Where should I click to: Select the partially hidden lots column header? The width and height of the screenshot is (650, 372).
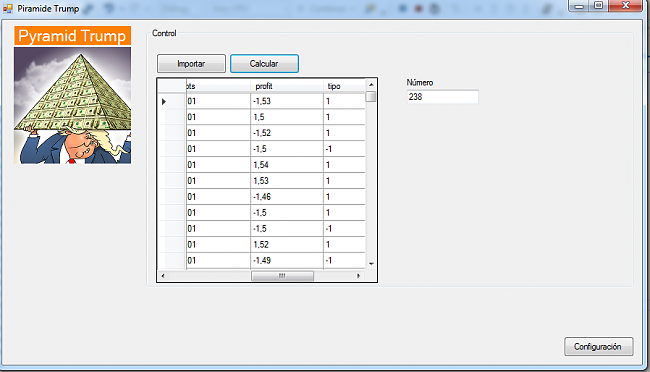[218, 86]
